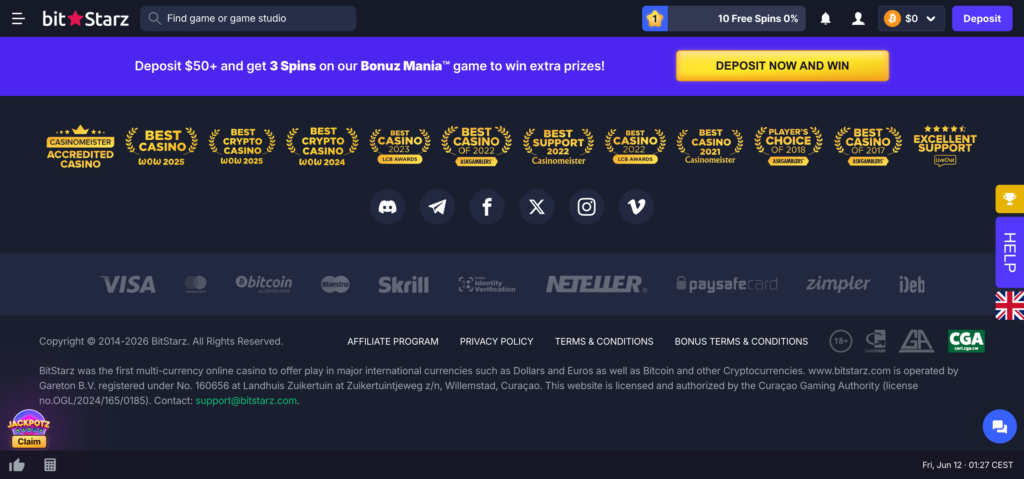The height and width of the screenshot is (479, 1024).
Task: Click the Fri, Jun 12 clock text
Action: coord(967,465)
